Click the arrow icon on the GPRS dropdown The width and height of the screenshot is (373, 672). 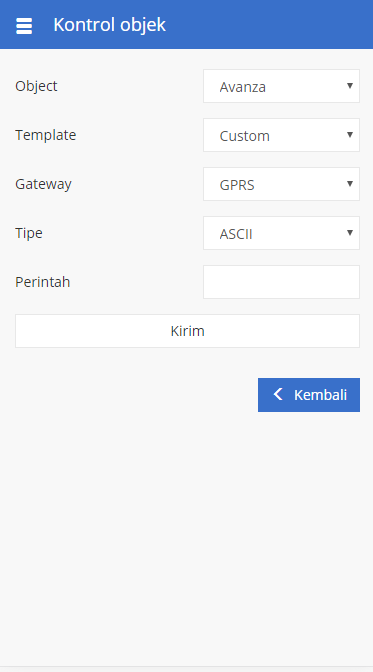350,184
